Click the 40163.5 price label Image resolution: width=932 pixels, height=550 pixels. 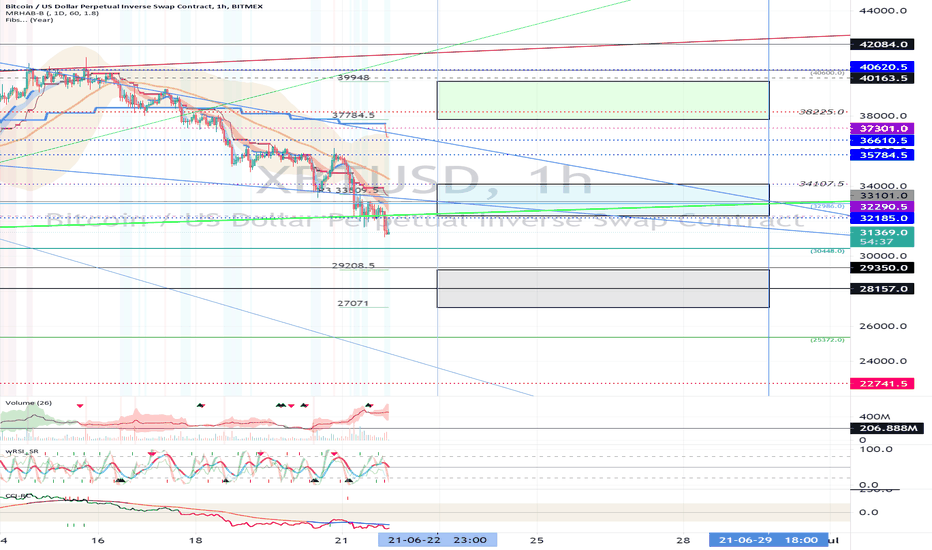(883, 78)
